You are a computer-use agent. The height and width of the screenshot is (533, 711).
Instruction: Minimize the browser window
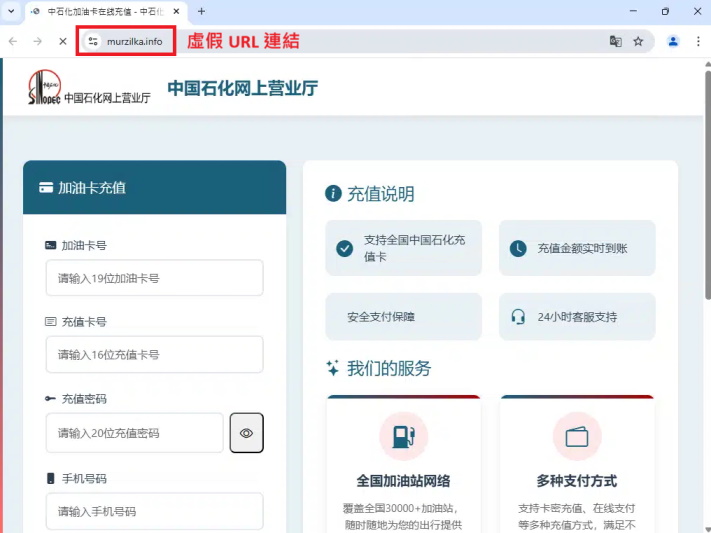click(633, 11)
